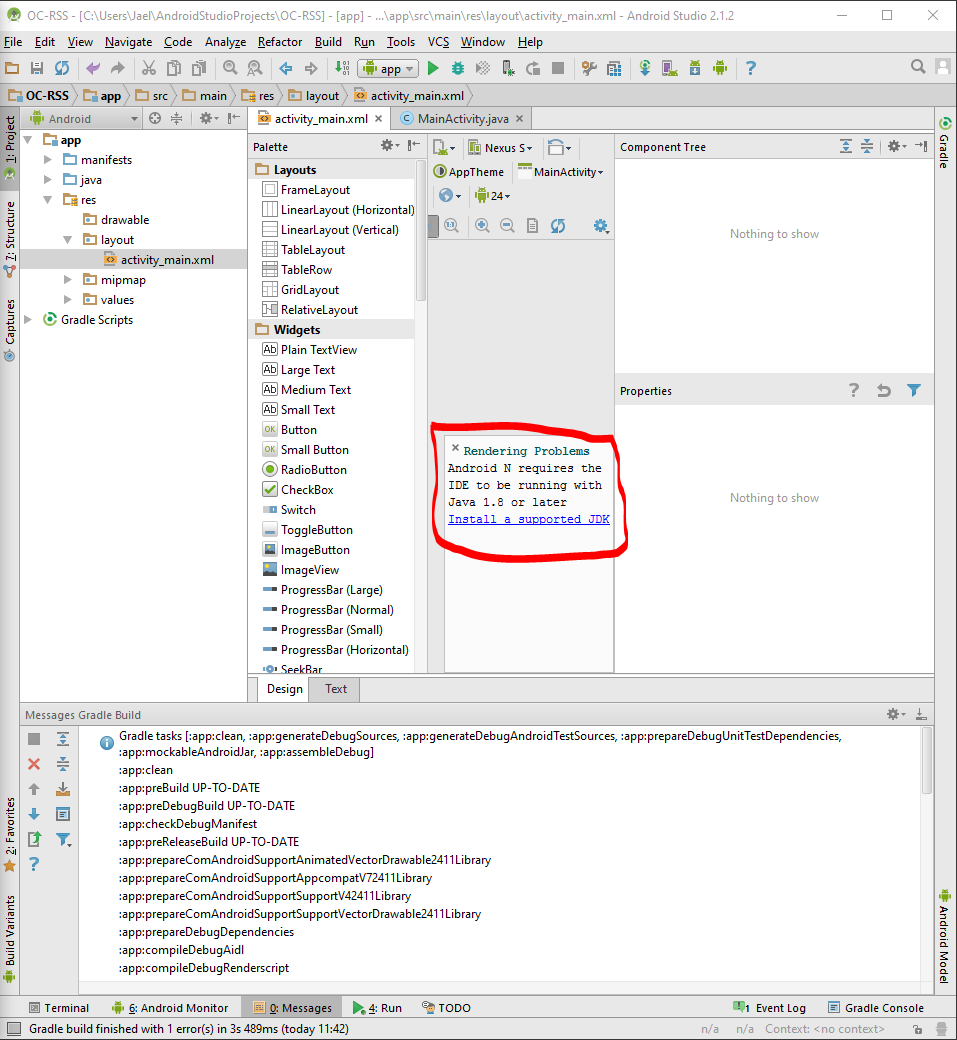Open the Nexus S device selector
Image resolution: width=957 pixels, height=1040 pixels.
[x=502, y=147]
